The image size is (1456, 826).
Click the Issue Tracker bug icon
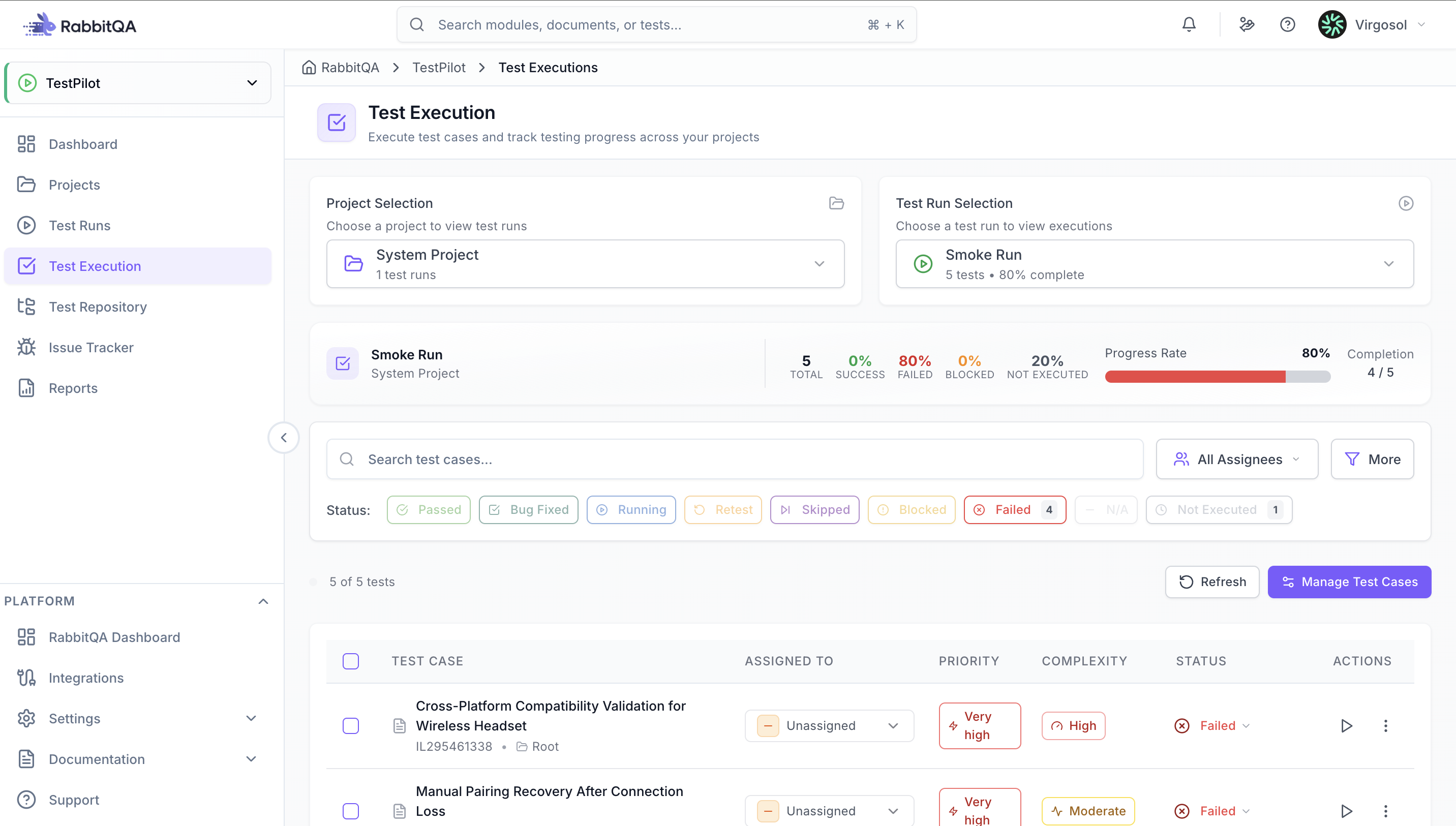point(26,347)
